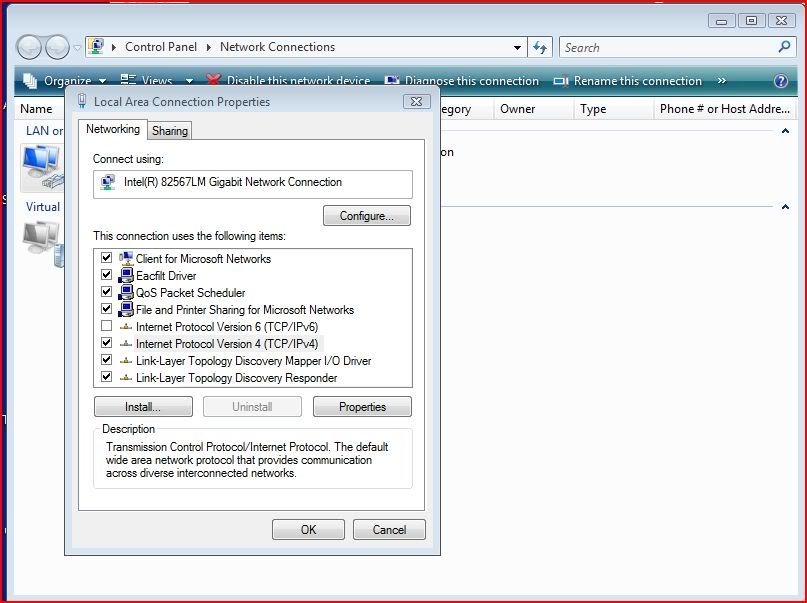Select the LAN connection icon in the list
Image resolution: width=807 pixels, height=603 pixels.
pyautogui.click(x=42, y=167)
